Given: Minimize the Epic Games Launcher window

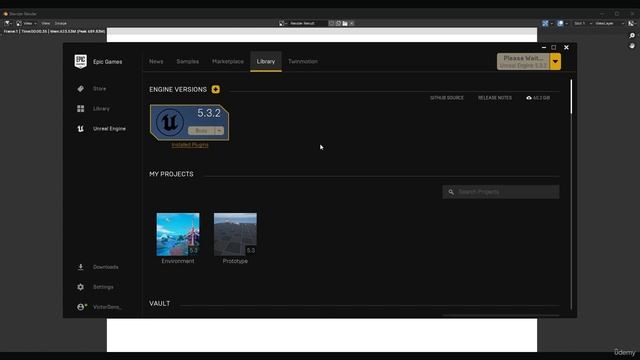Looking at the screenshot, I should pos(544,47).
